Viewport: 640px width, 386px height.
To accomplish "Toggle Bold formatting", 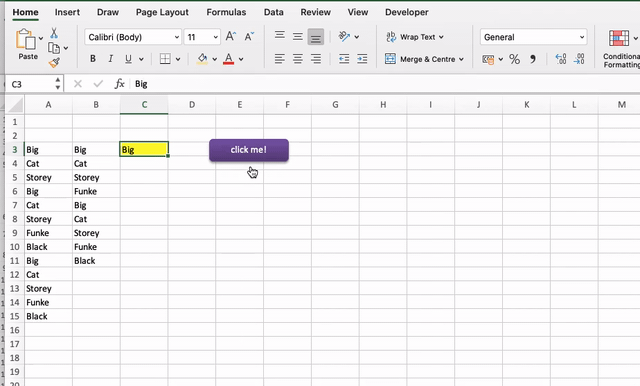I will click(x=93, y=59).
